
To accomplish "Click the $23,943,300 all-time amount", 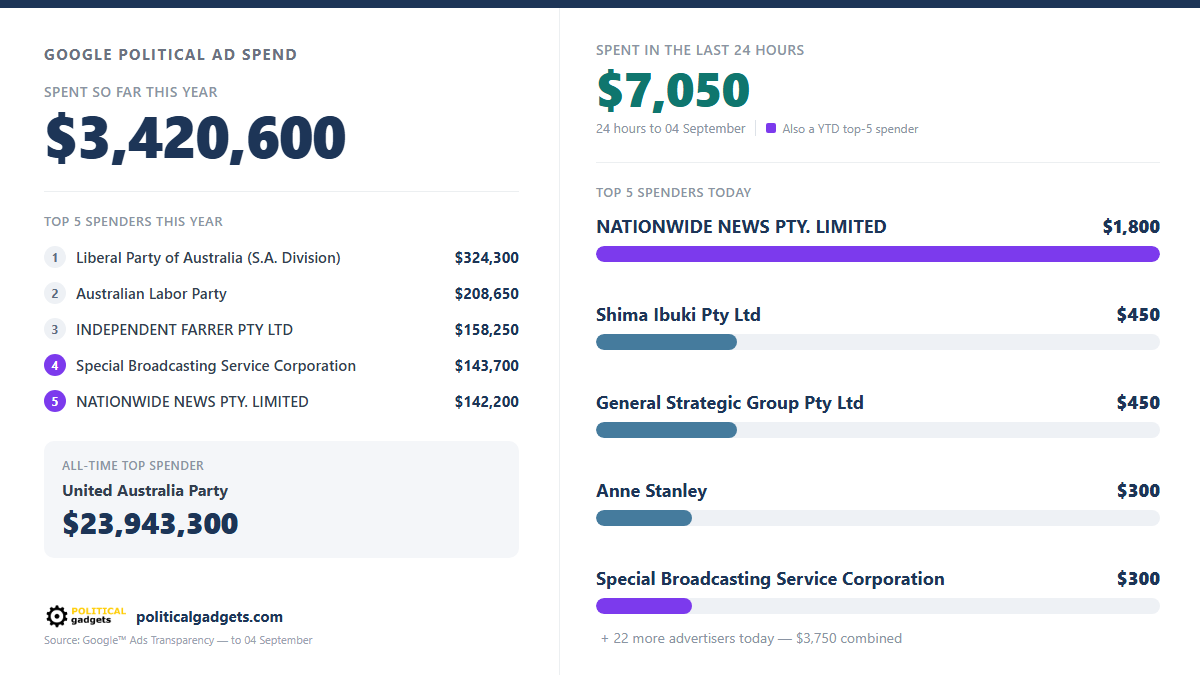I will point(150,524).
